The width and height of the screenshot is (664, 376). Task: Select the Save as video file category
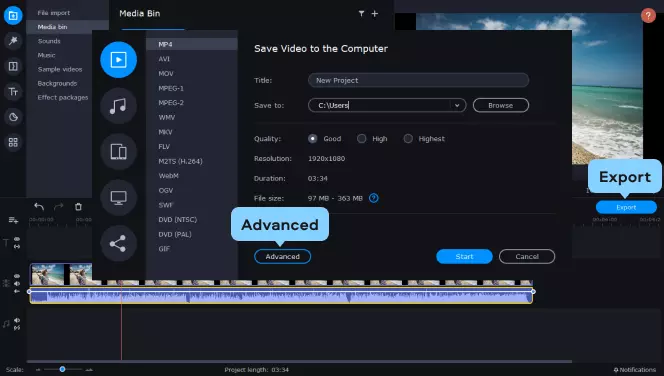(119, 60)
